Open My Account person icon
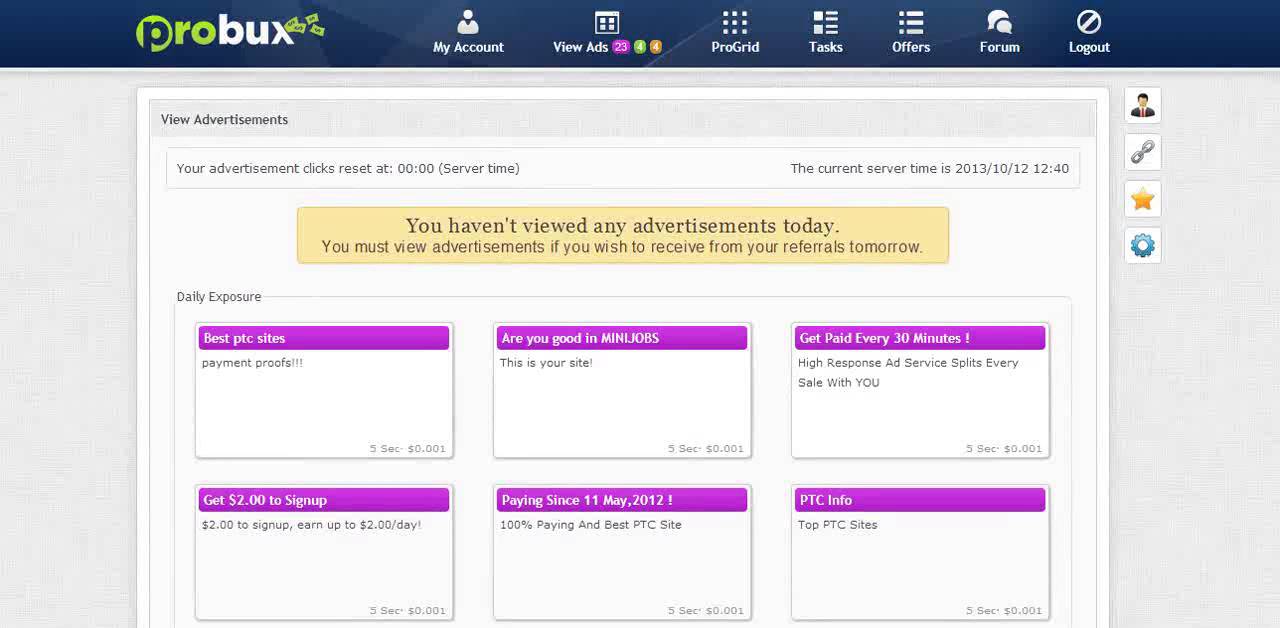1280x628 pixels. [467, 22]
